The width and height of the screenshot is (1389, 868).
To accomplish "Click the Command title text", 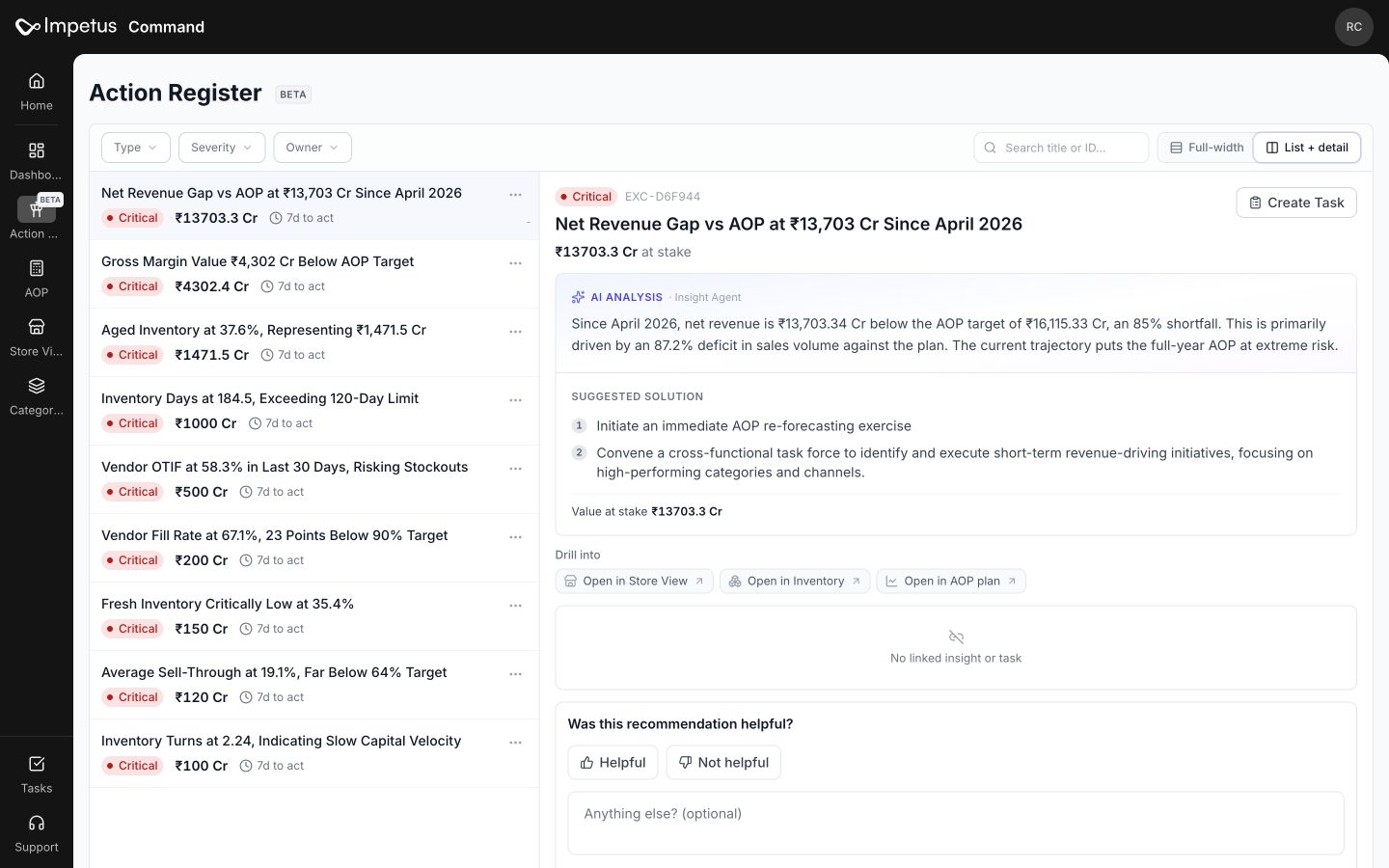I will pos(166,27).
